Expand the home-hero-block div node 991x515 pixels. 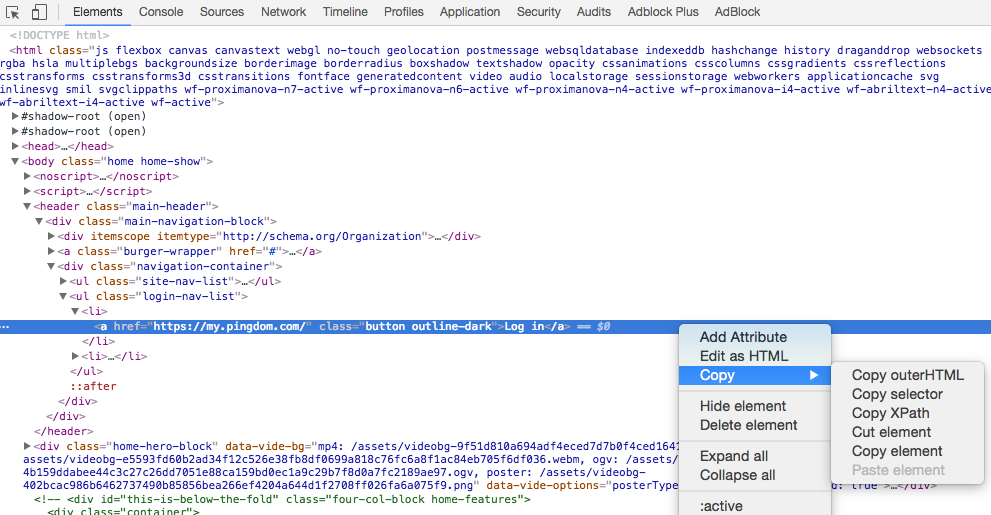tap(28, 446)
